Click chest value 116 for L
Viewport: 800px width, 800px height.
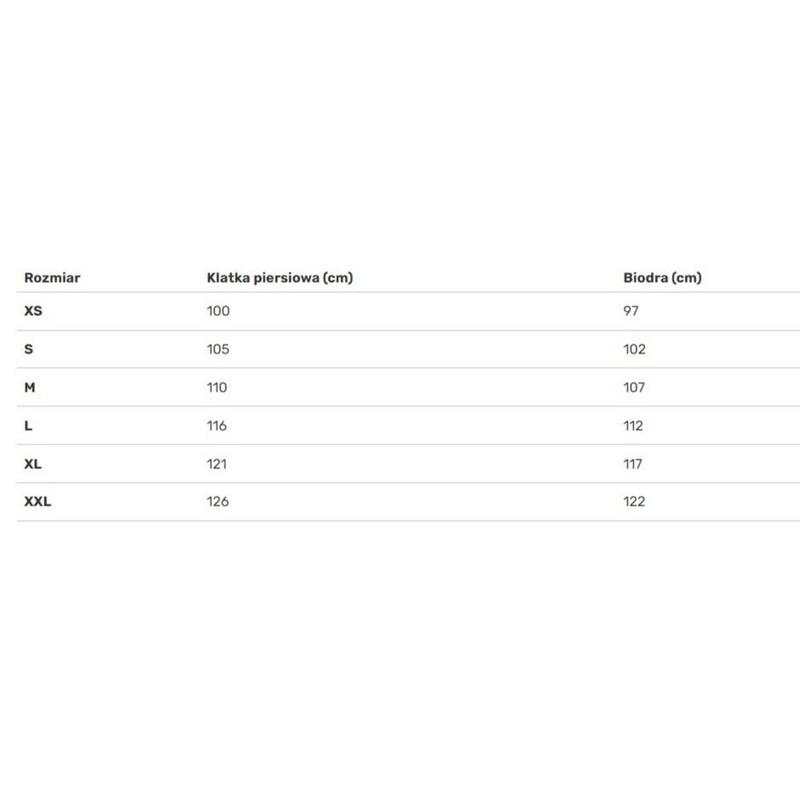(216, 426)
